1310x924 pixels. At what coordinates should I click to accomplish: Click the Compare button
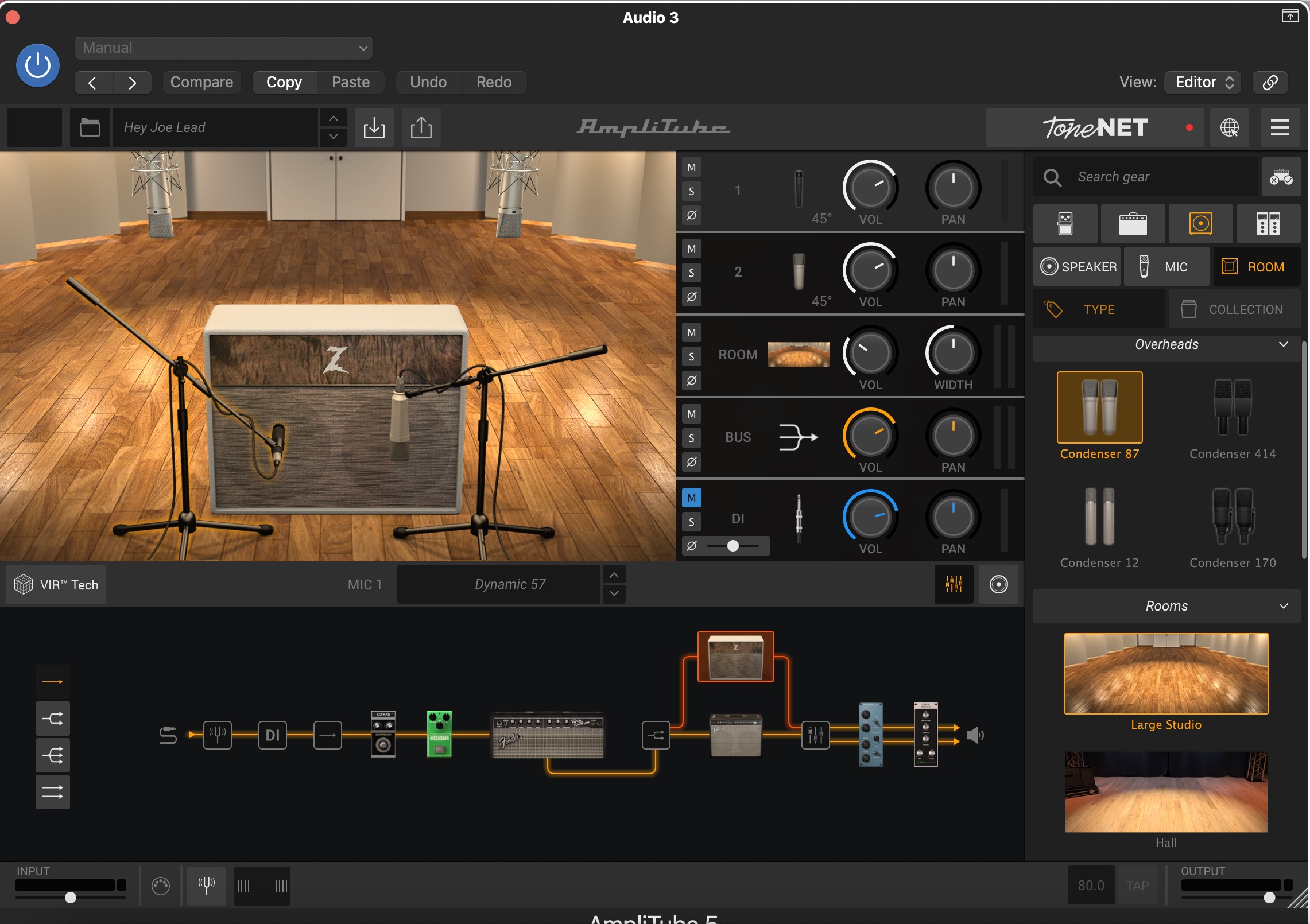tap(201, 83)
